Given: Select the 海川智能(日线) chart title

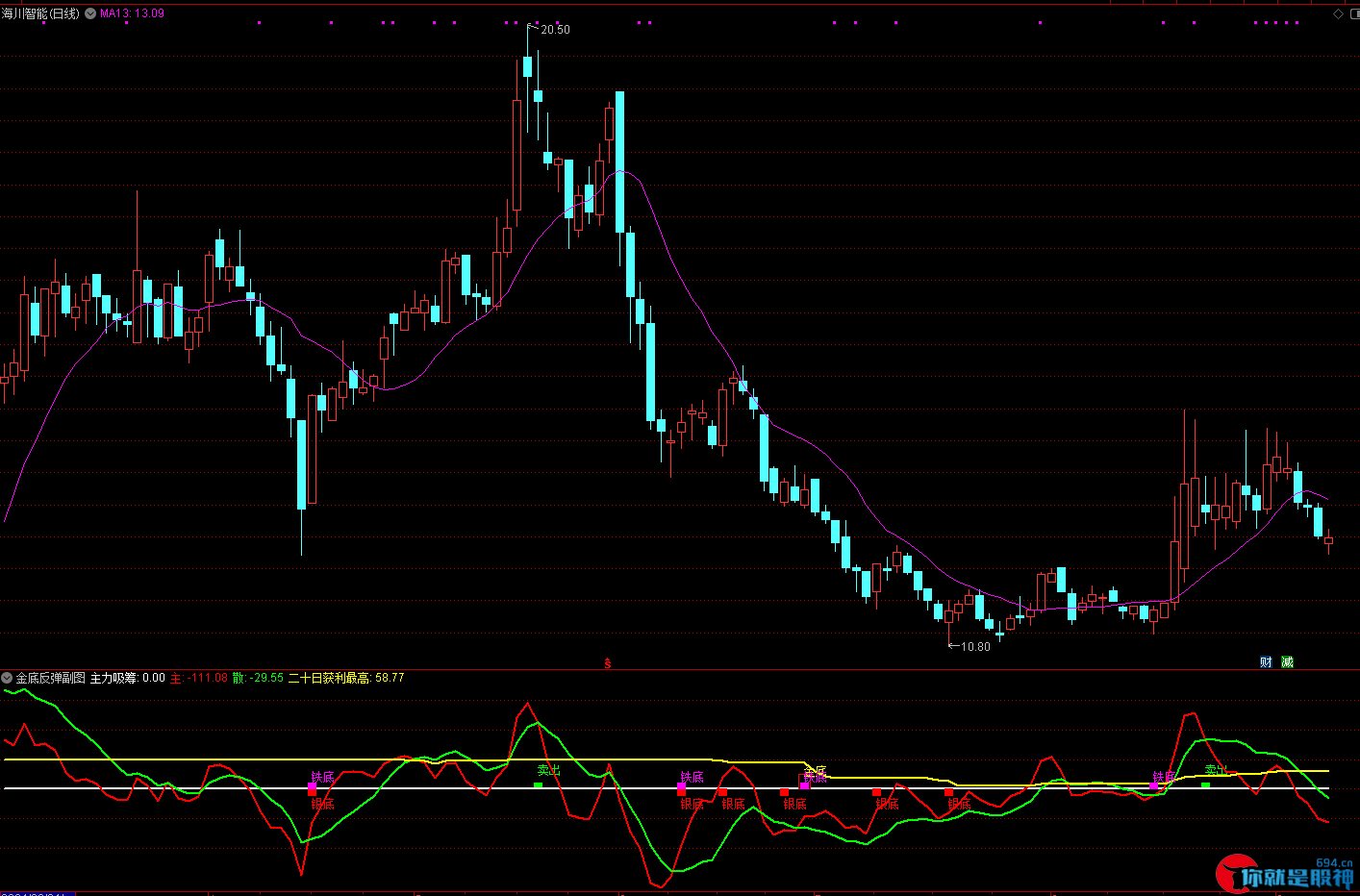Looking at the screenshot, I should pos(41,13).
